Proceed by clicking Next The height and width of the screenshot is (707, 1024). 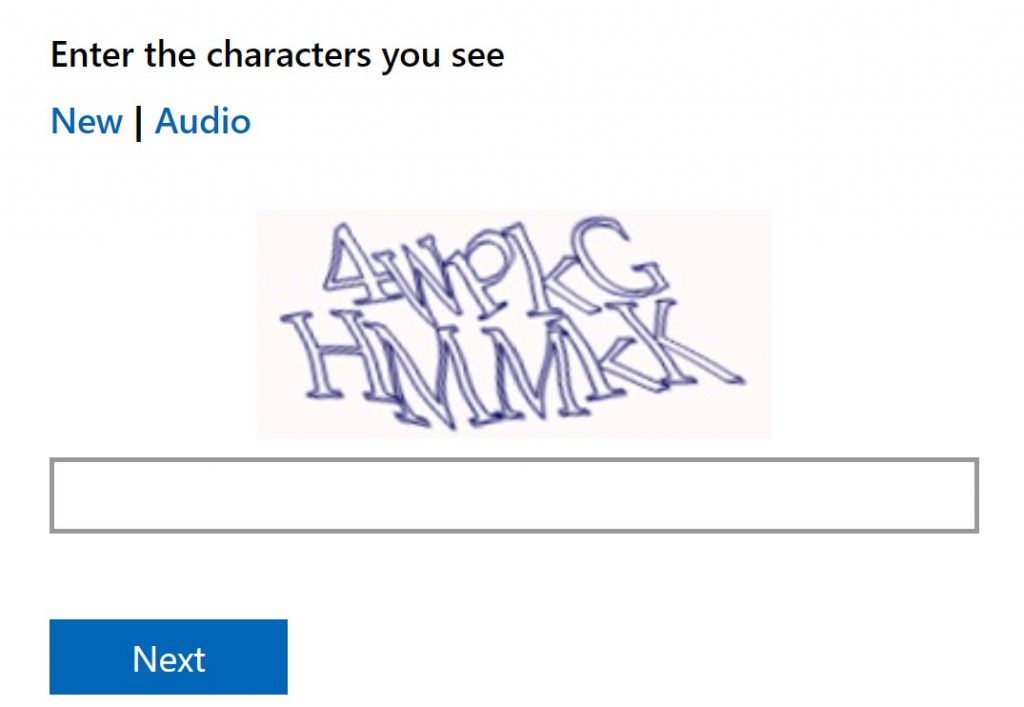(x=168, y=657)
